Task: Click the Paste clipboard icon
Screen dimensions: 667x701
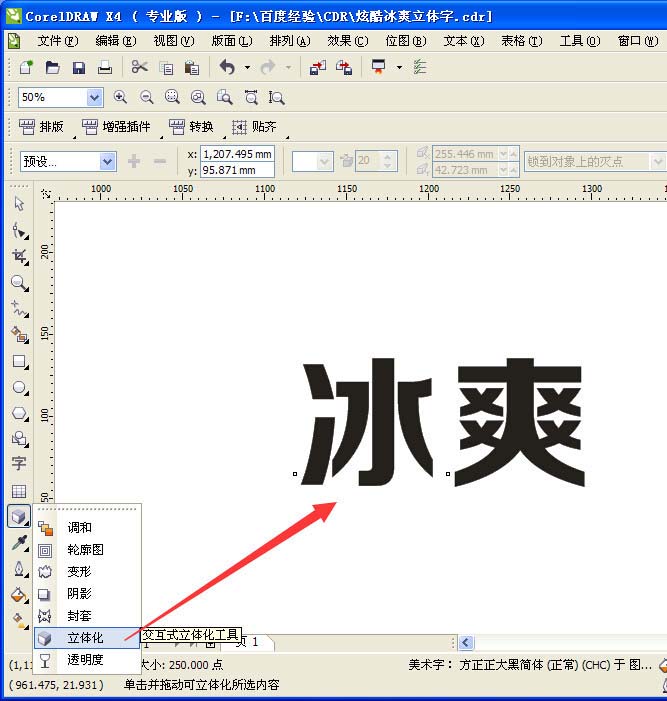Action: pos(192,68)
